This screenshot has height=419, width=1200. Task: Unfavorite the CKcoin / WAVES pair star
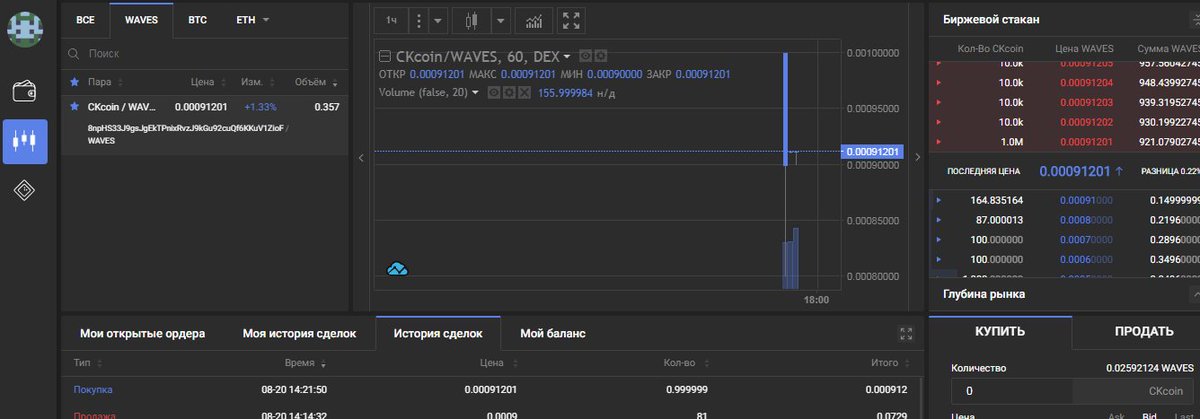[x=74, y=106]
